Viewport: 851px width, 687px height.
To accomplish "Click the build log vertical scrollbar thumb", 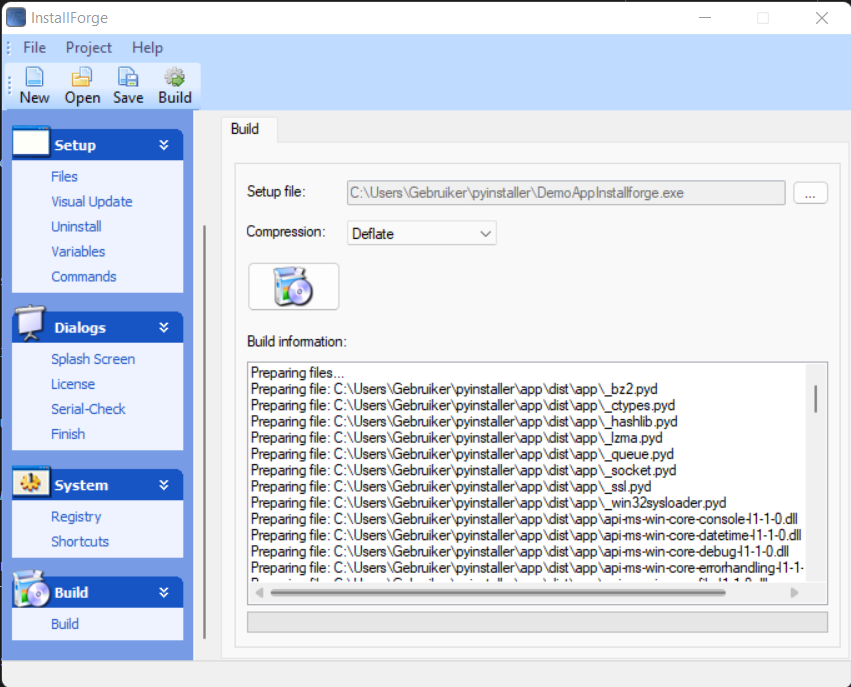I will pyautogui.click(x=815, y=398).
